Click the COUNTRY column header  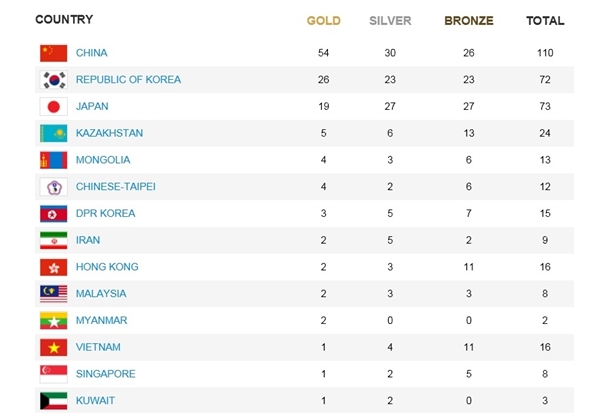point(64,20)
